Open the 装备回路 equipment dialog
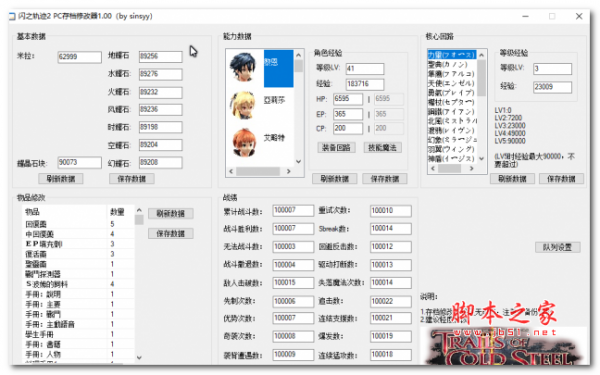This screenshot has height=375, width=600. 336,148
